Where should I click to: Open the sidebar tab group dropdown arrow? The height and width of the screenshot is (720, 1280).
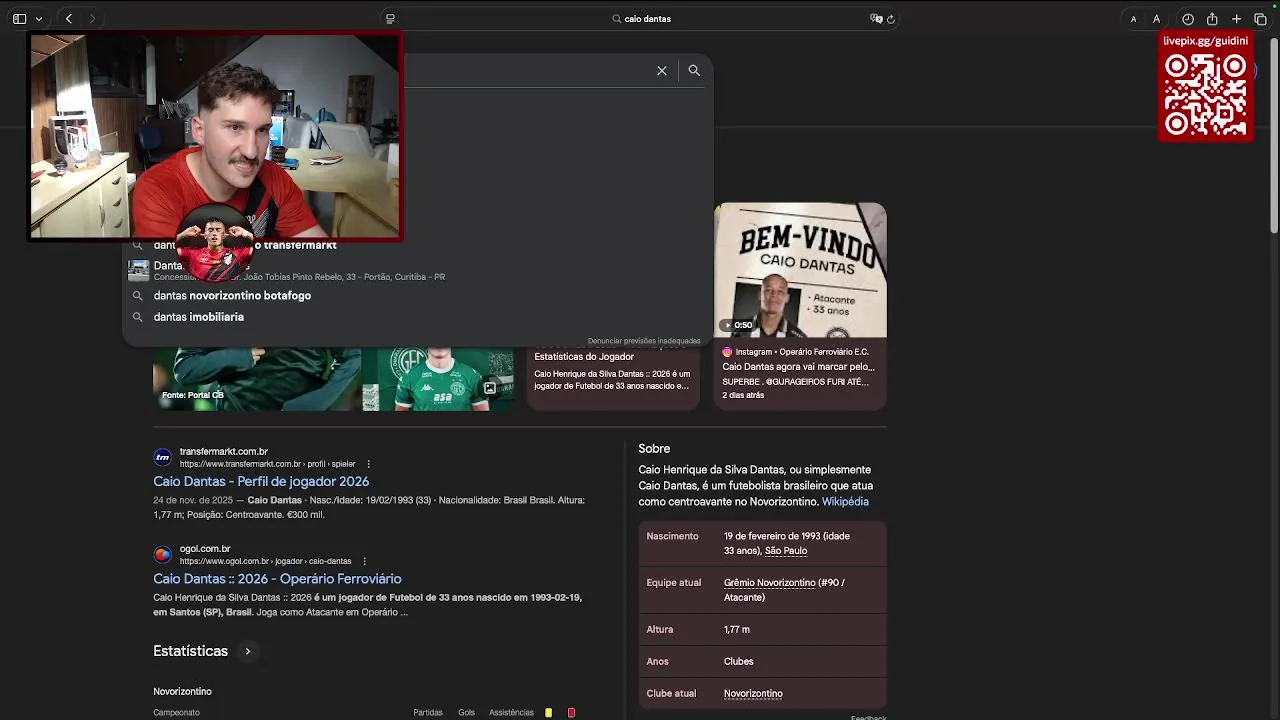coord(39,19)
